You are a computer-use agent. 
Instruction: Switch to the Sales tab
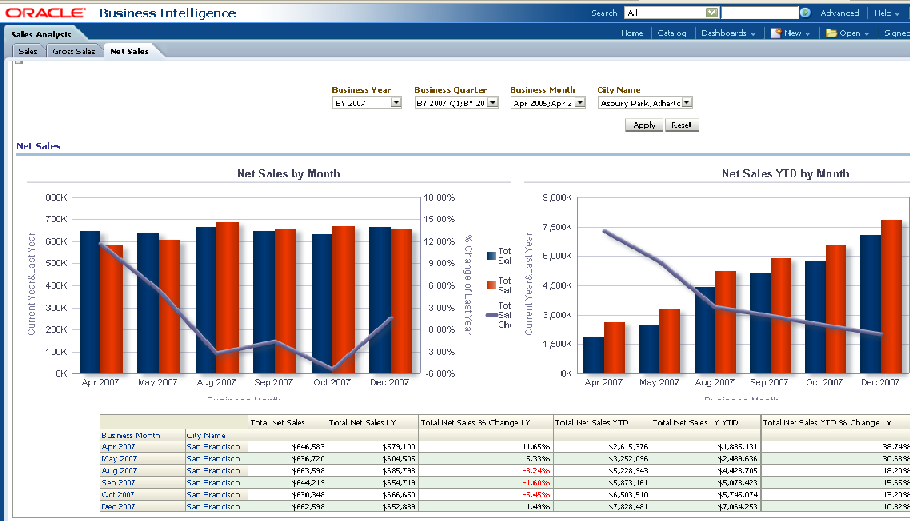click(x=28, y=51)
